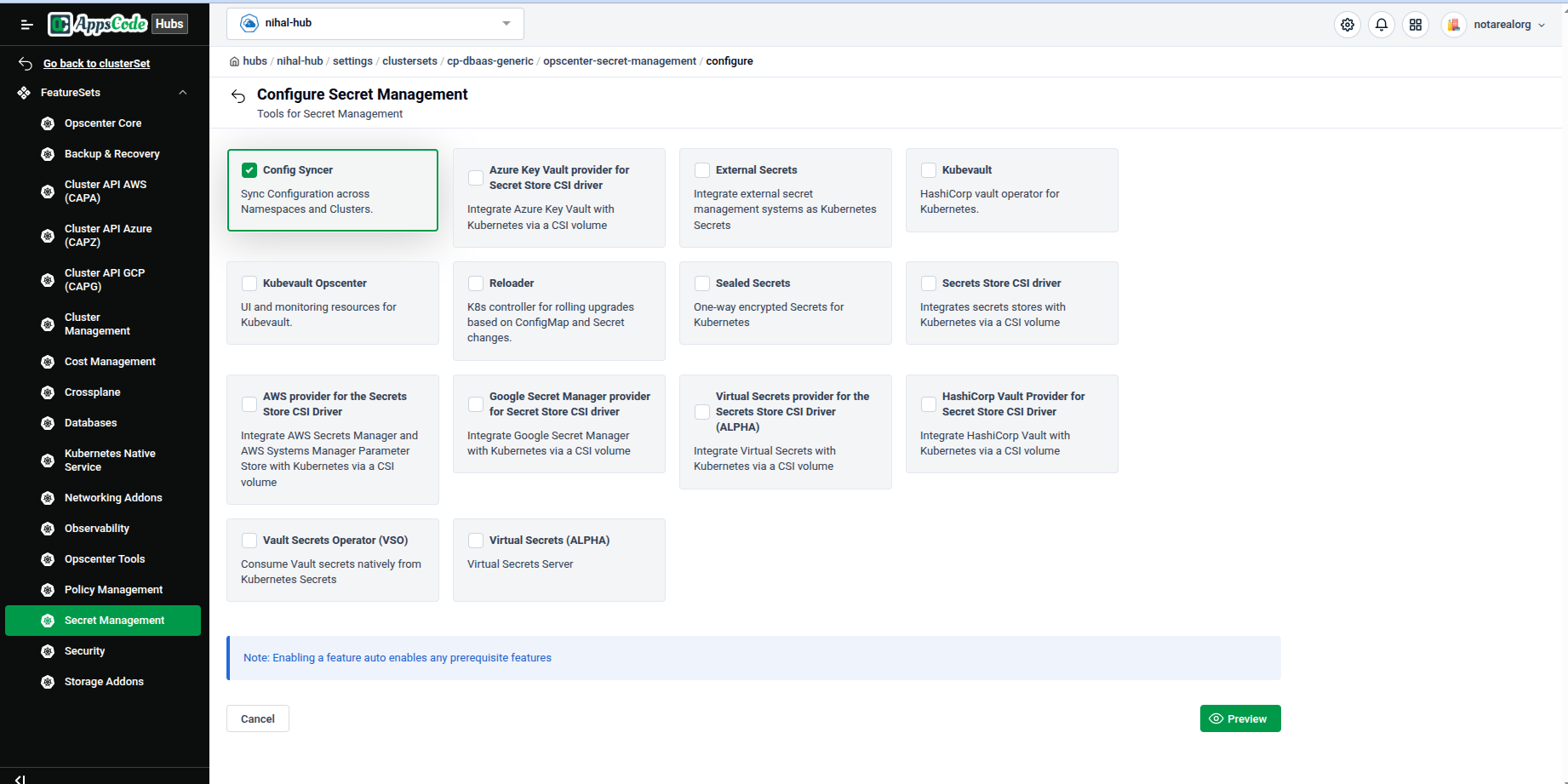1568x784 pixels.
Task: Check Vault Secrets Operator (VSO) checkbox
Action: 249,541
